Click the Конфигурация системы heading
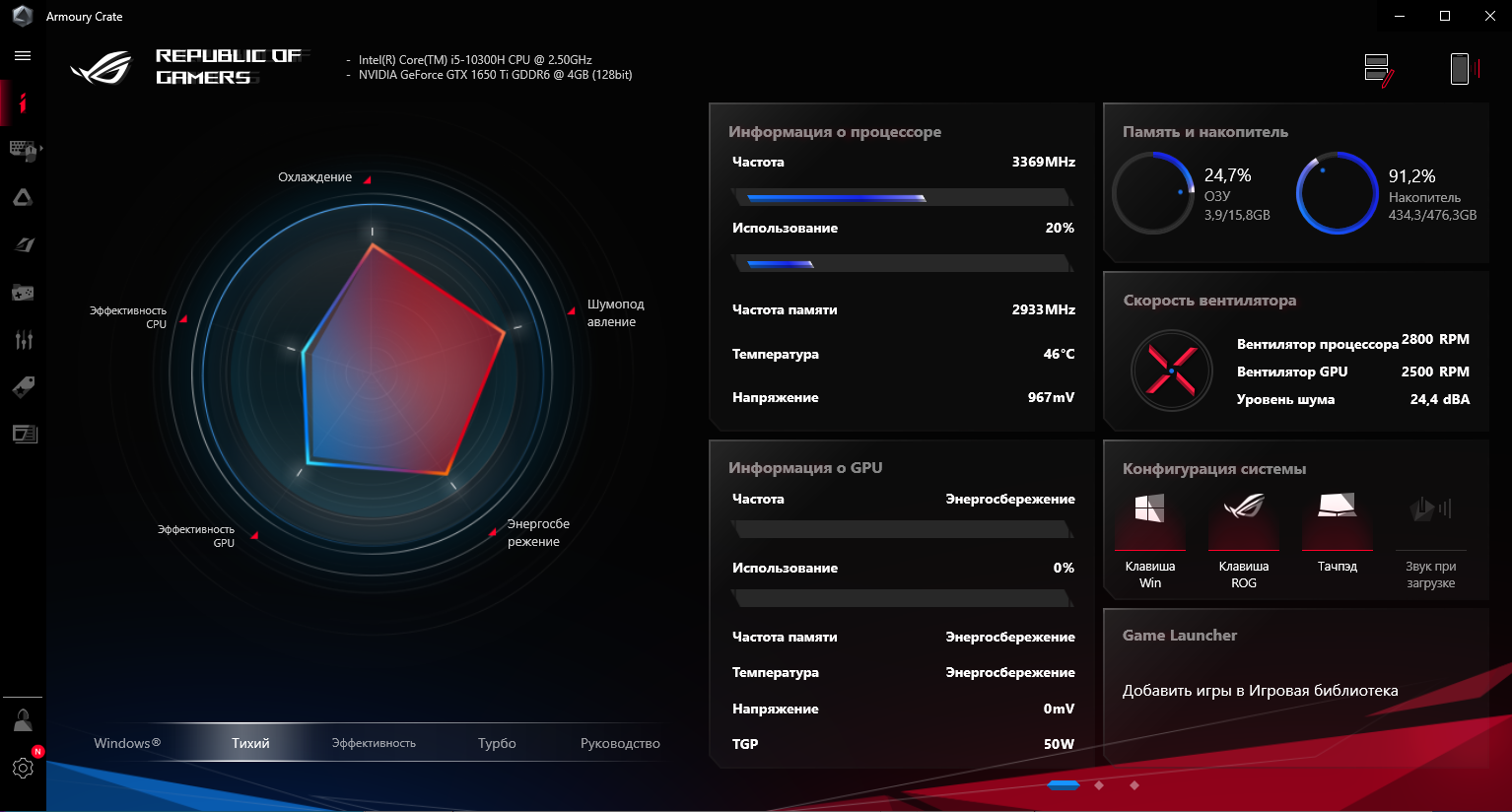The image size is (1512, 812). pos(1214,469)
